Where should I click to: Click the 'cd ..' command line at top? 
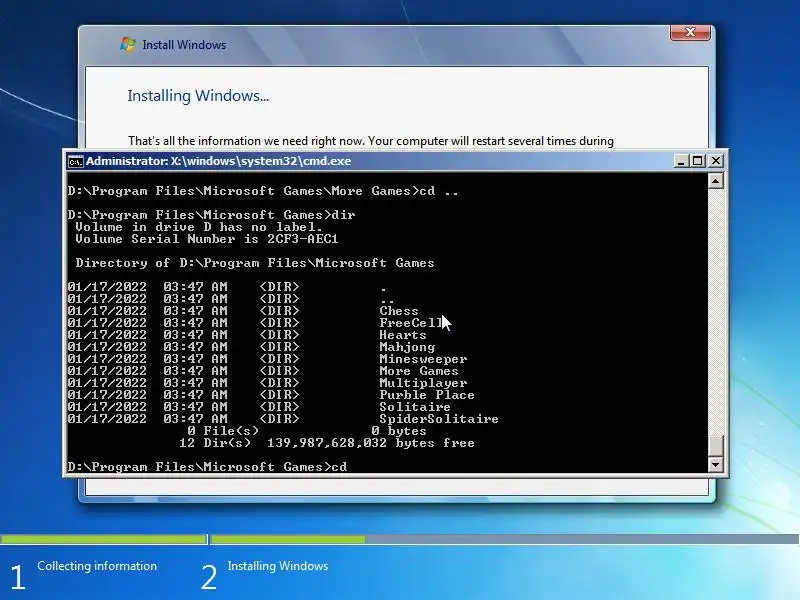pos(263,191)
